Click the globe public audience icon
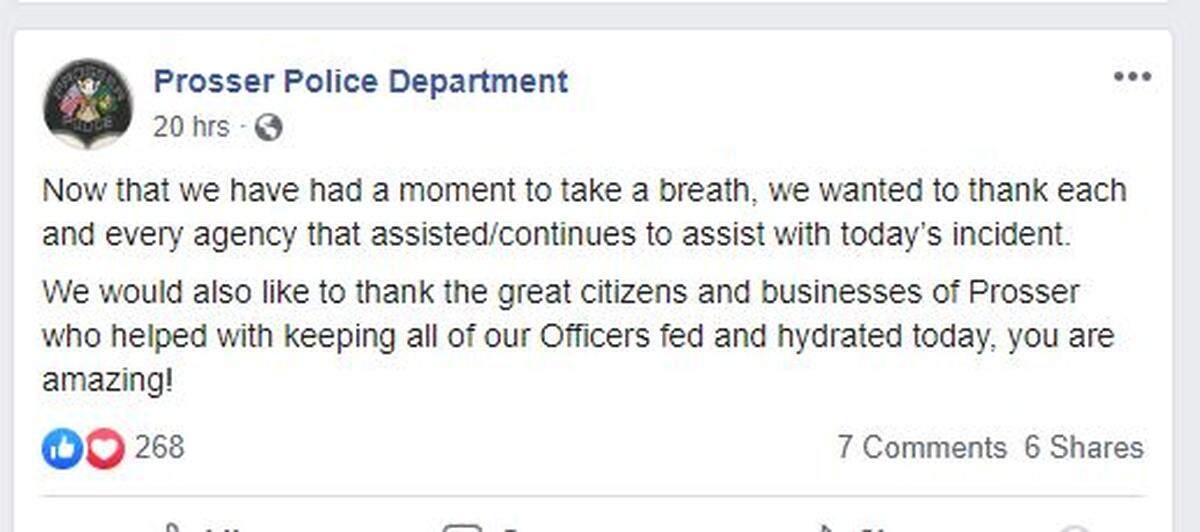 [268, 128]
